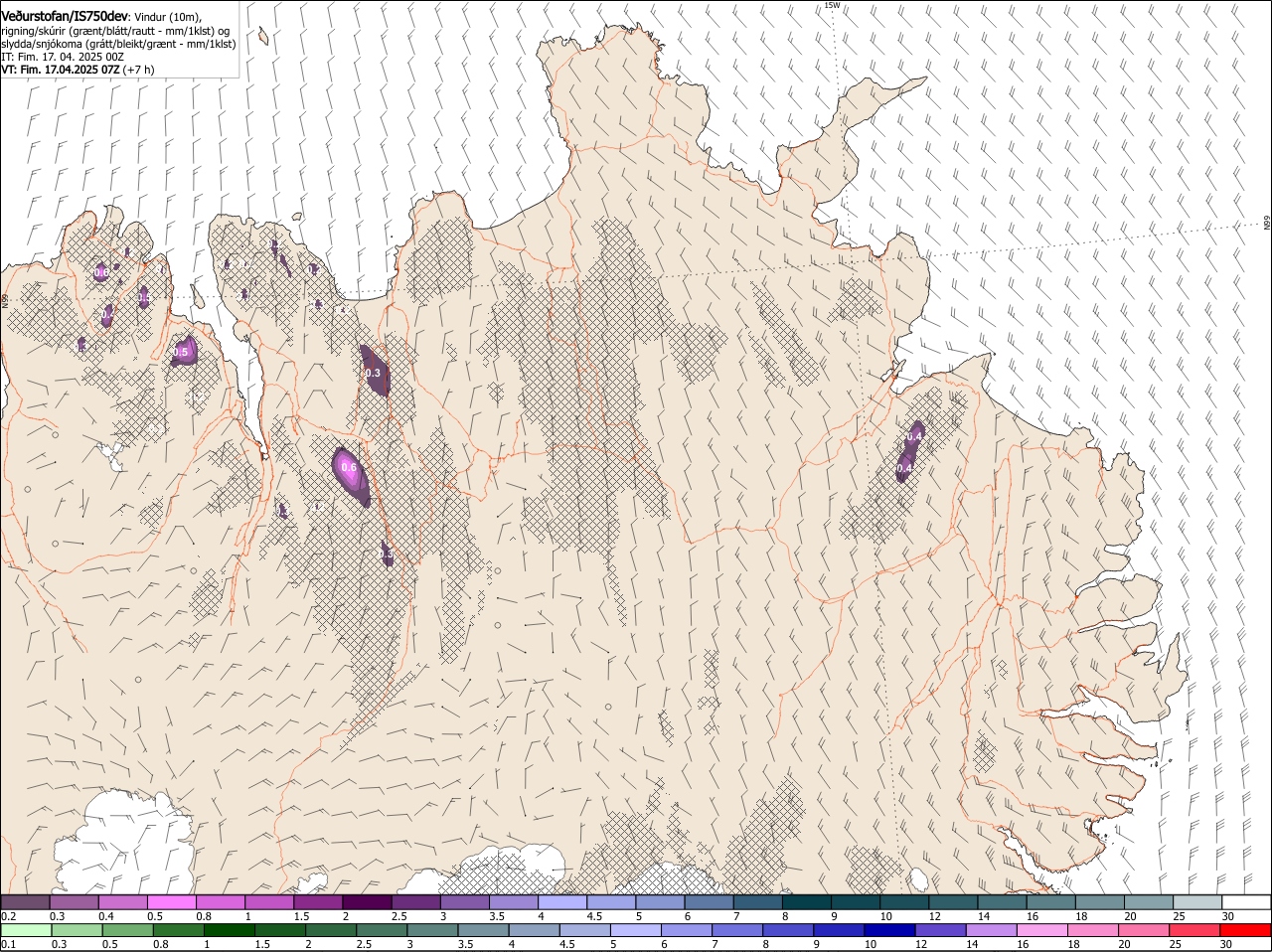The image size is (1272, 952).
Task: Pick the pink 18 swatch in the rain legend
Action: [1092, 930]
